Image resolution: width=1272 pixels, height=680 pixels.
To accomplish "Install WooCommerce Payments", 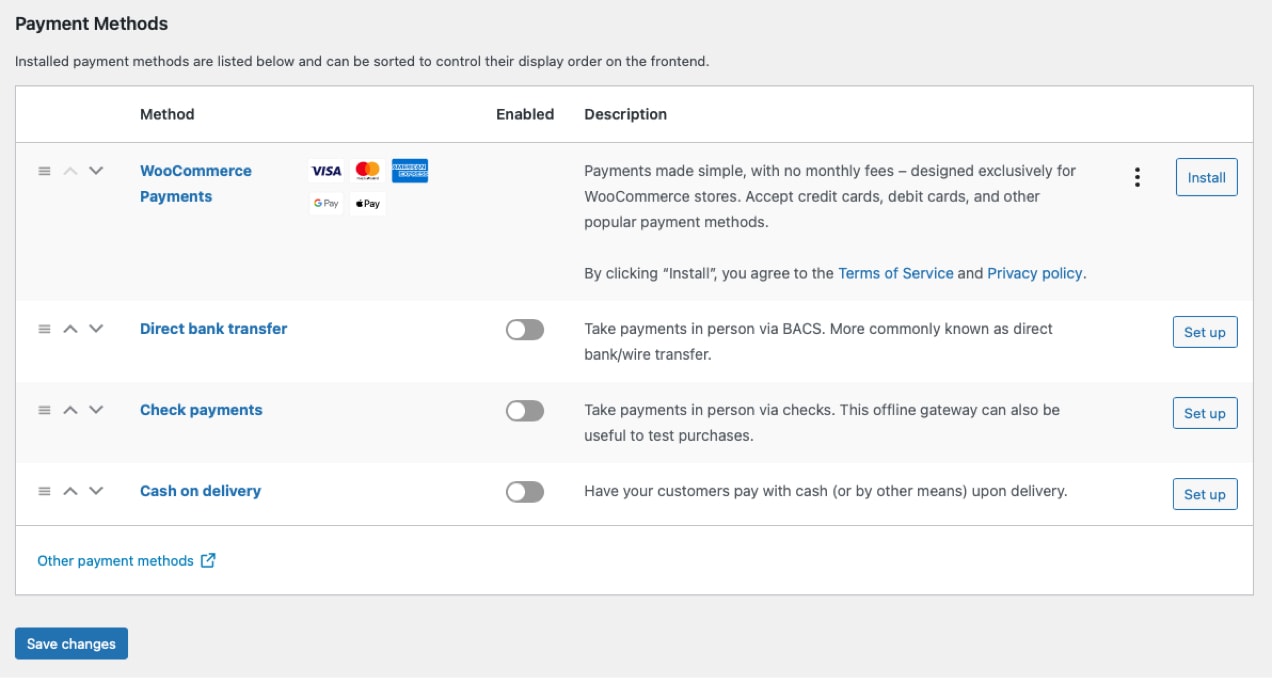I will tap(1205, 177).
